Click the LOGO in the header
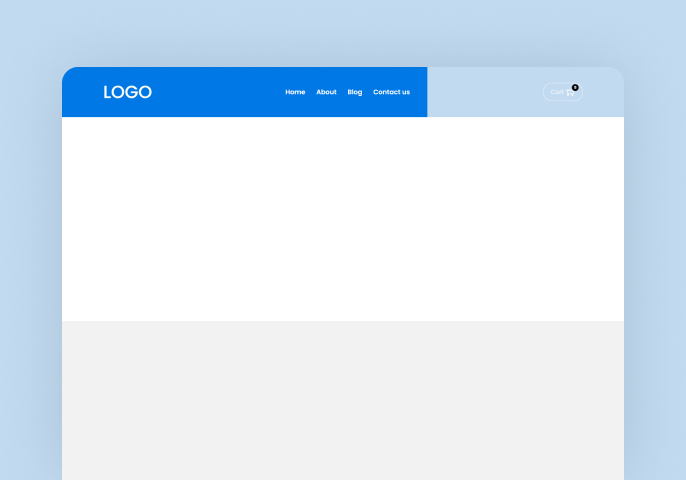The height and width of the screenshot is (480, 686). [127, 92]
